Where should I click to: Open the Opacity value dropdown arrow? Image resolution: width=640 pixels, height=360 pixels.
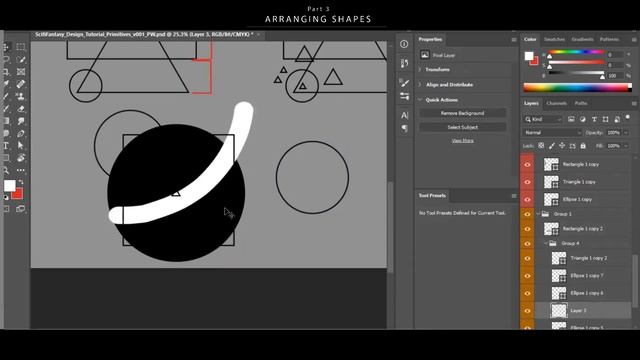626,133
